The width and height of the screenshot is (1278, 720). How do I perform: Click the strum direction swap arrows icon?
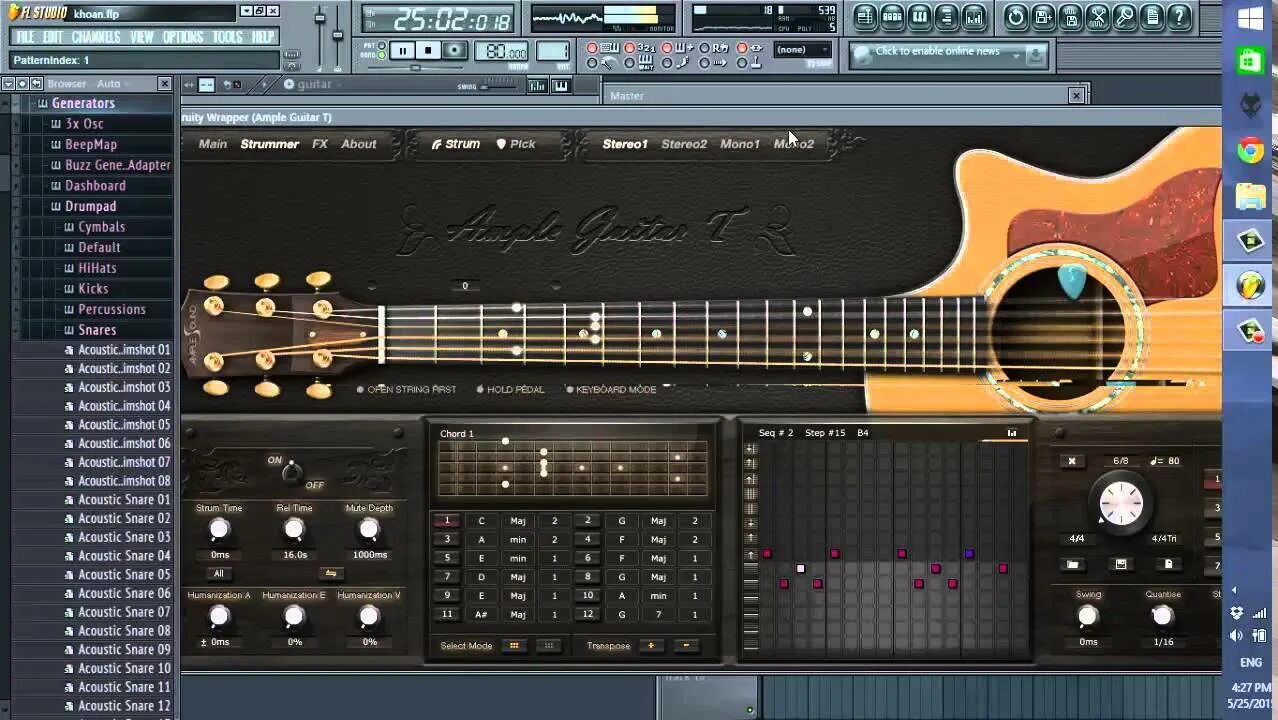tap(331, 573)
